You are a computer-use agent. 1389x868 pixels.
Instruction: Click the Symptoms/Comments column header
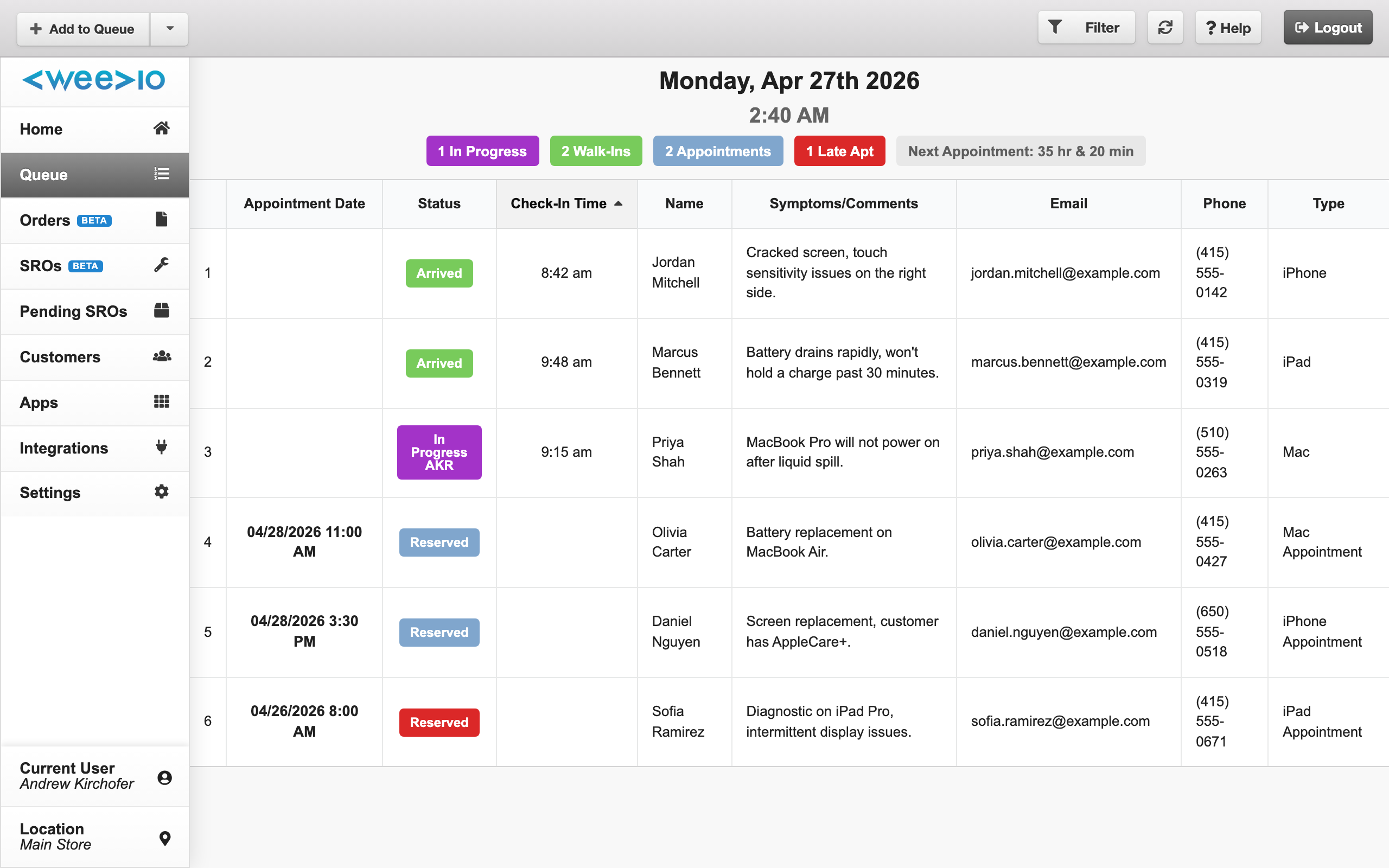pos(844,204)
